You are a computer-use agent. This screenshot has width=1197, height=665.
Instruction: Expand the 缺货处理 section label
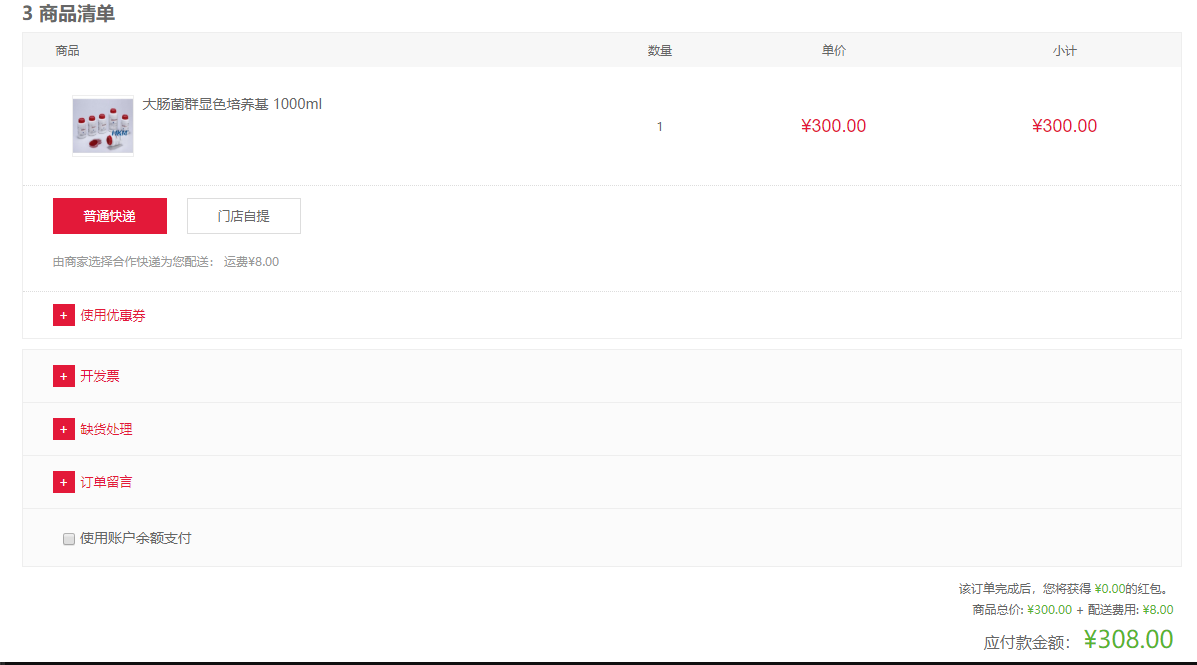pos(106,429)
